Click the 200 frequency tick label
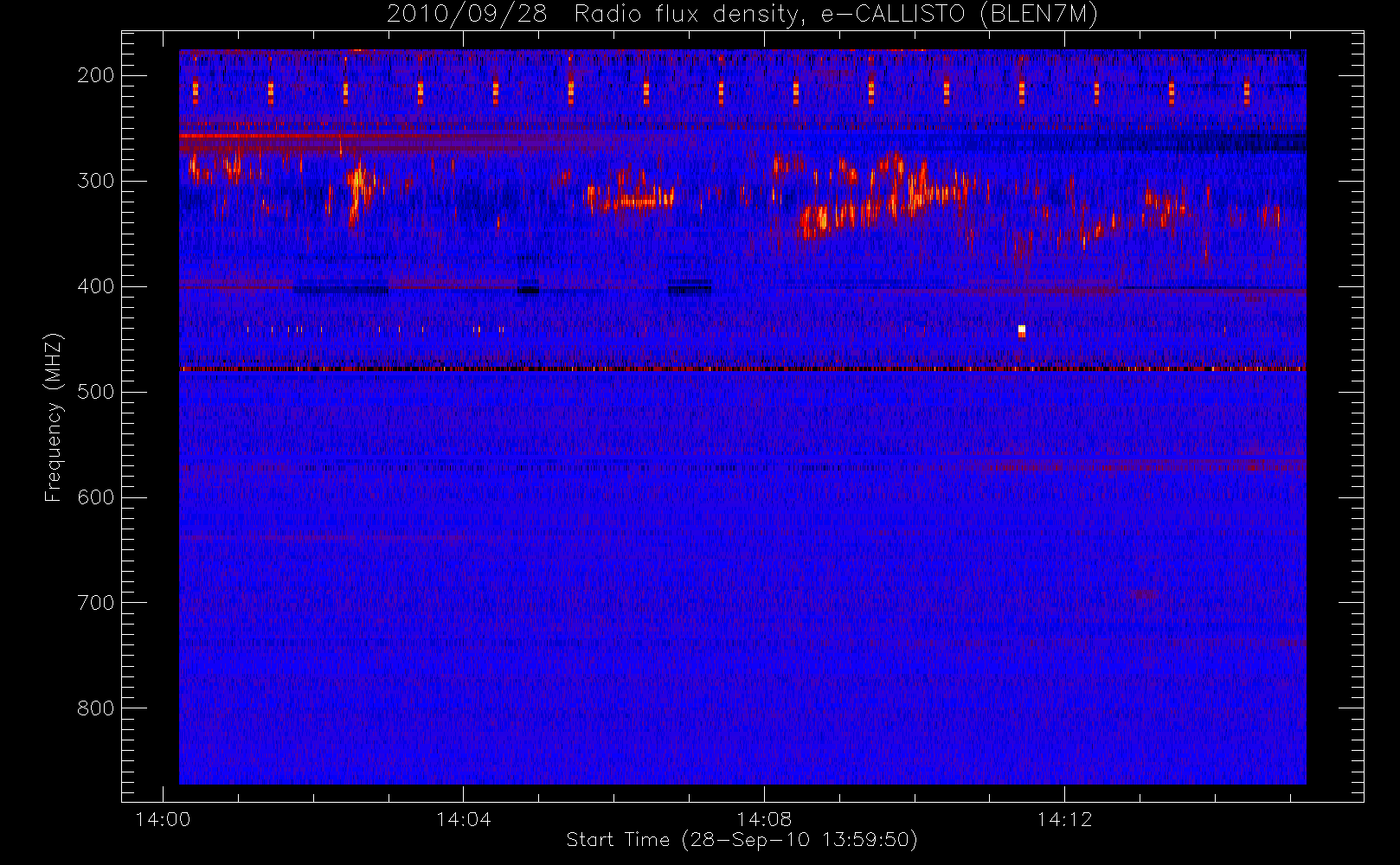Viewport: 1400px width, 865px height. pos(96,75)
